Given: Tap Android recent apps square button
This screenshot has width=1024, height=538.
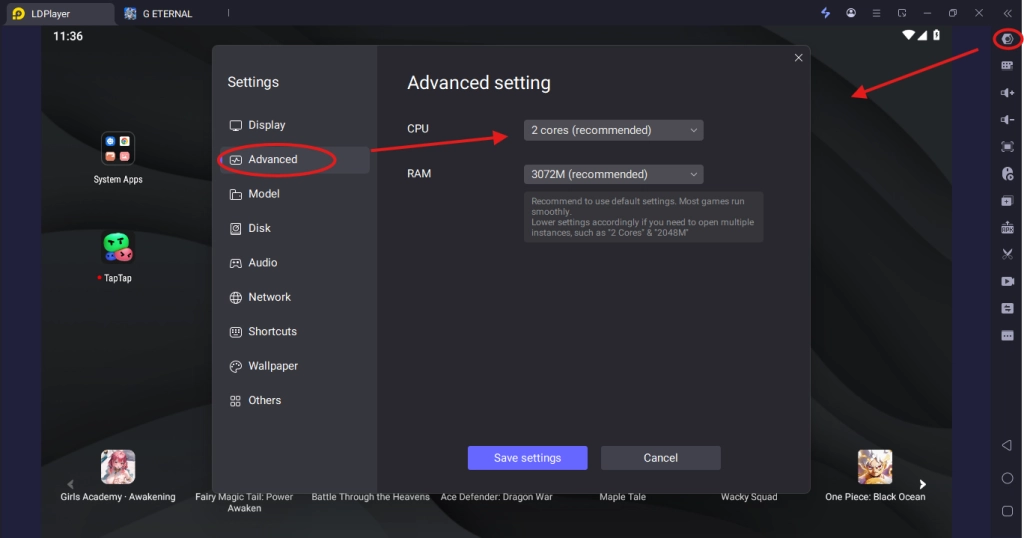Looking at the screenshot, I should click(1007, 511).
